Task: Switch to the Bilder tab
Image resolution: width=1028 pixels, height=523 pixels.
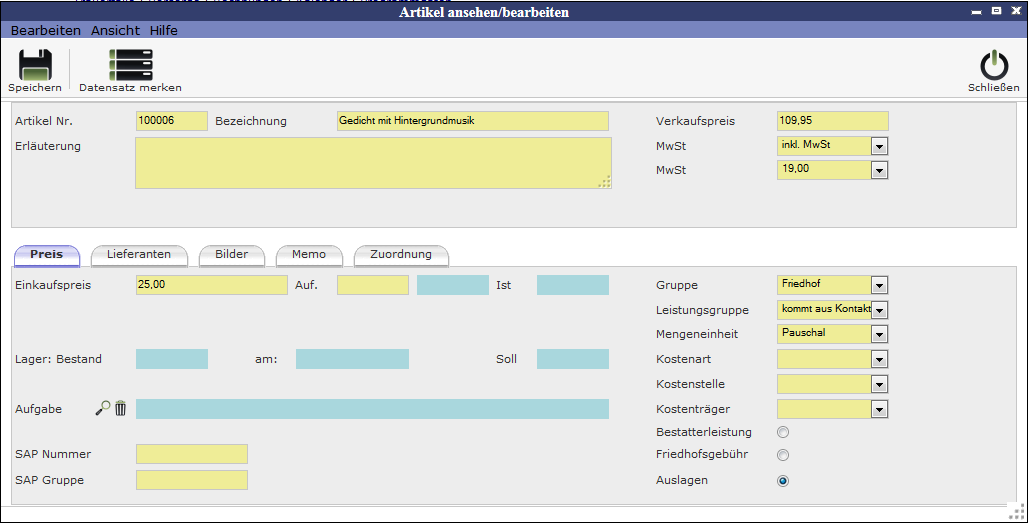Action: 231,254
